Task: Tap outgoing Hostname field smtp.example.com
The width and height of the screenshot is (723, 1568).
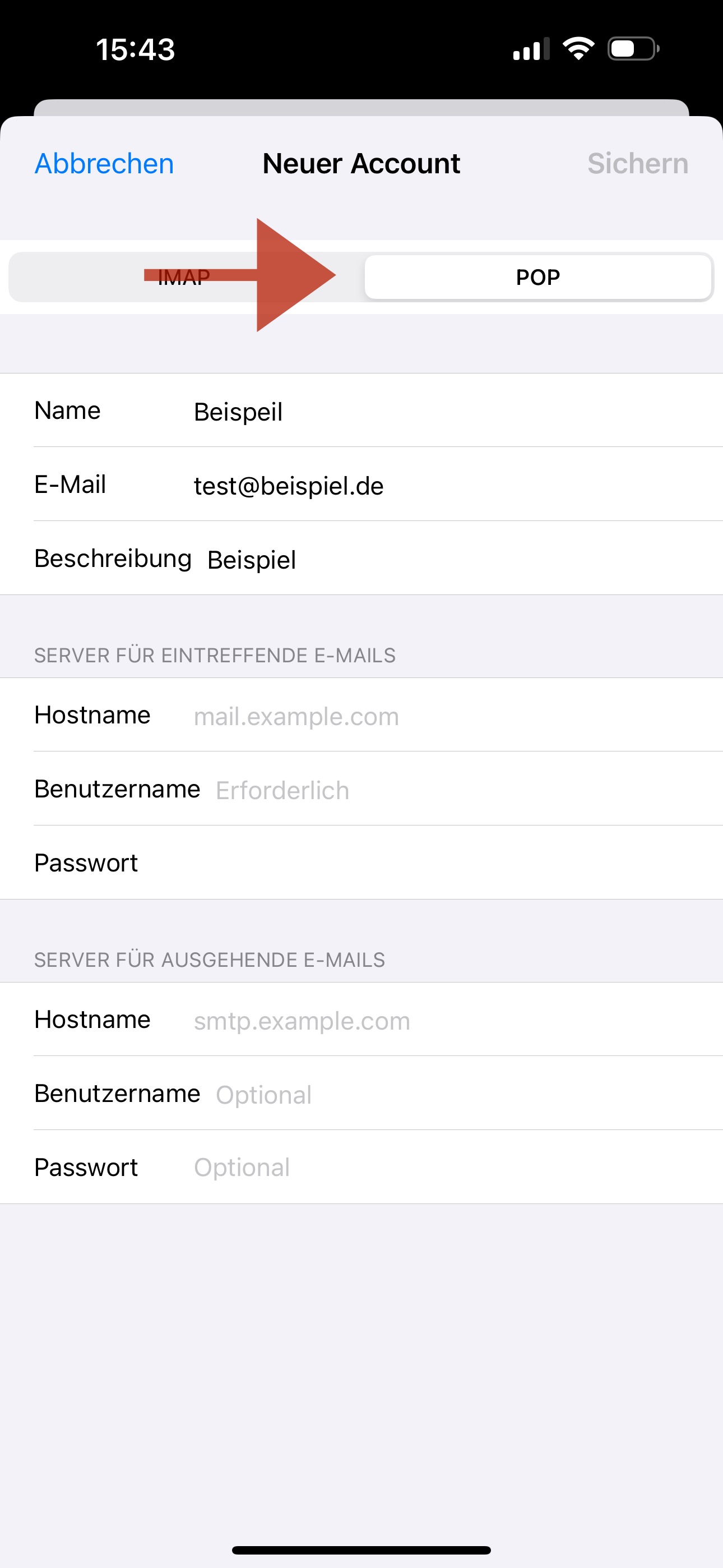Action: pyautogui.click(x=426, y=1021)
